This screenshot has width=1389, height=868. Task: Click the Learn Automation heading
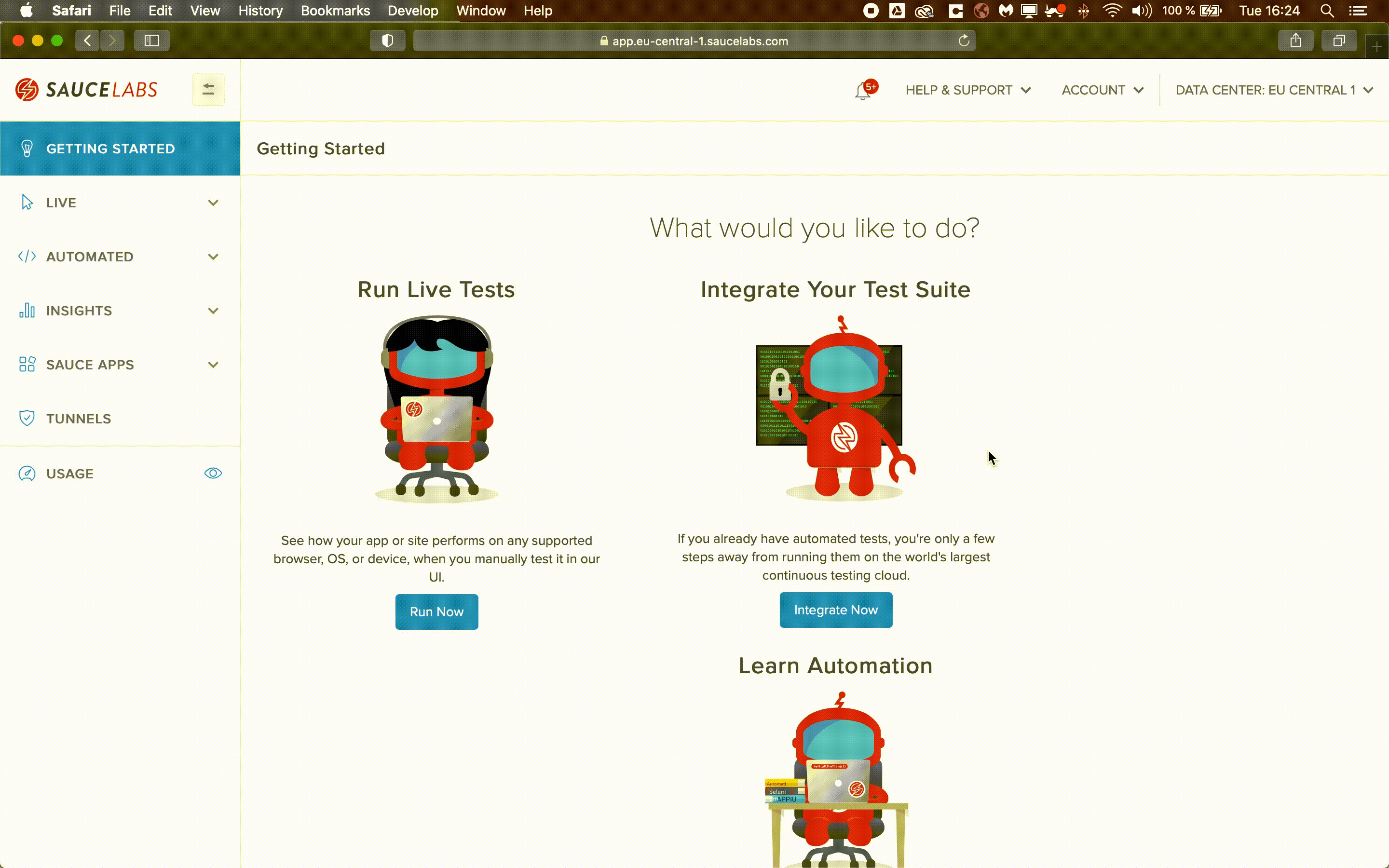tap(835, 666)
